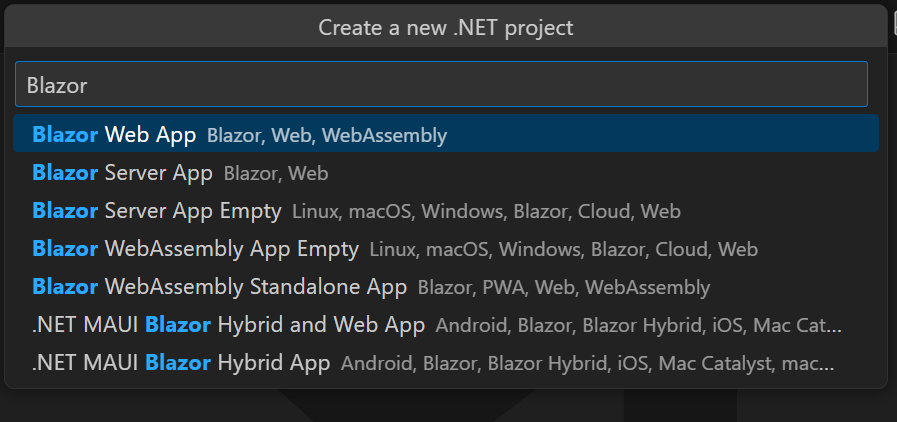
Task: Pick the .NET MAUI Blazor Hybrid App
Action: click(181, 363)
